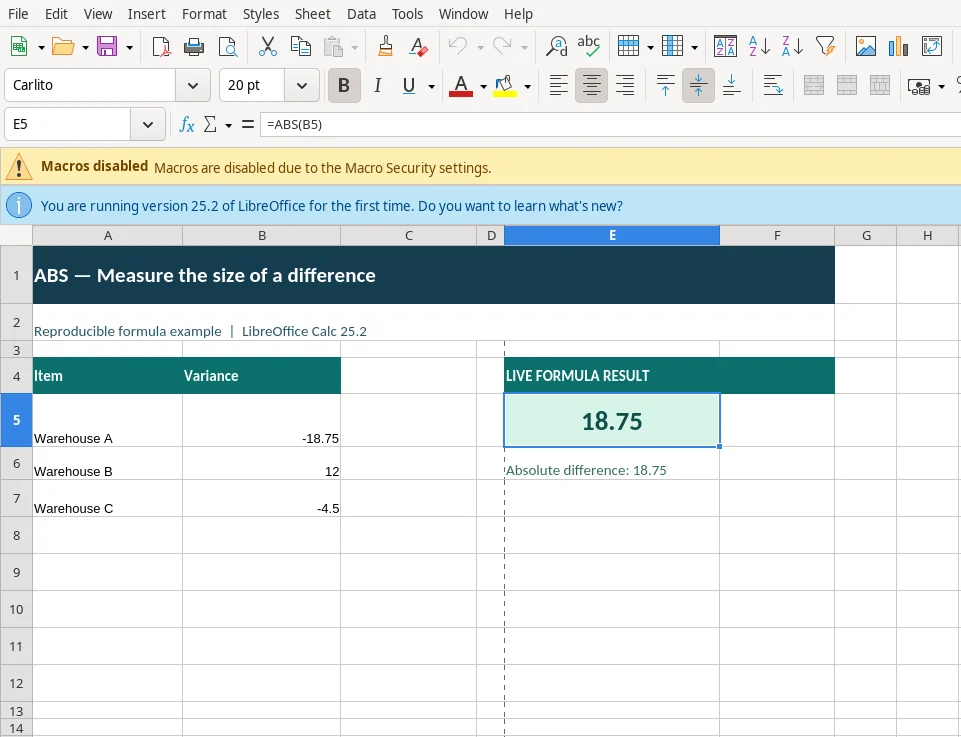The image size is (961, 737).
Task: Align cell content to bottom
Action: pos(731,85)
